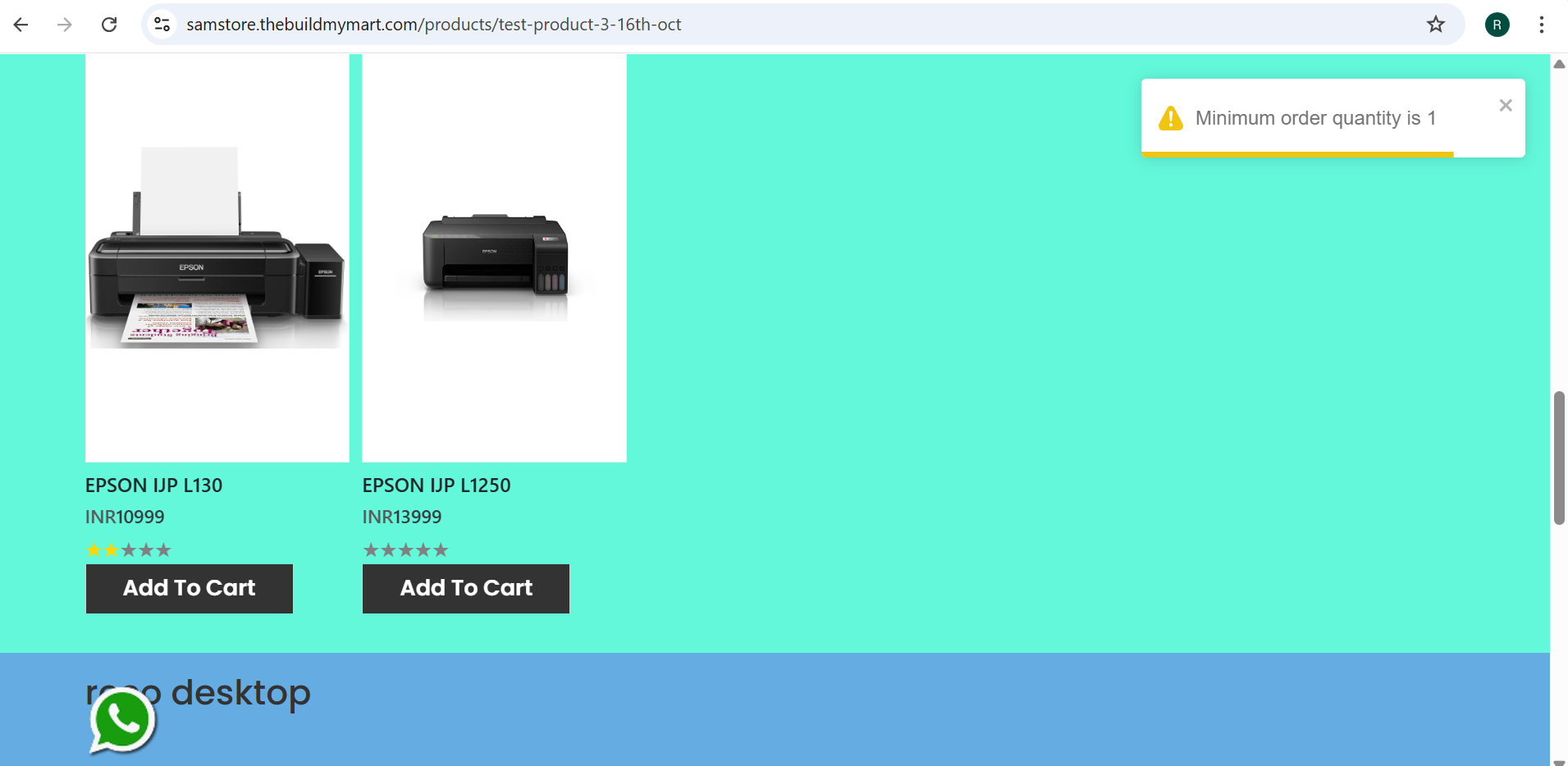Open the Chrome profile avatar R
The width and height of the screenshot is (1568, 766).
[1497, 25]
